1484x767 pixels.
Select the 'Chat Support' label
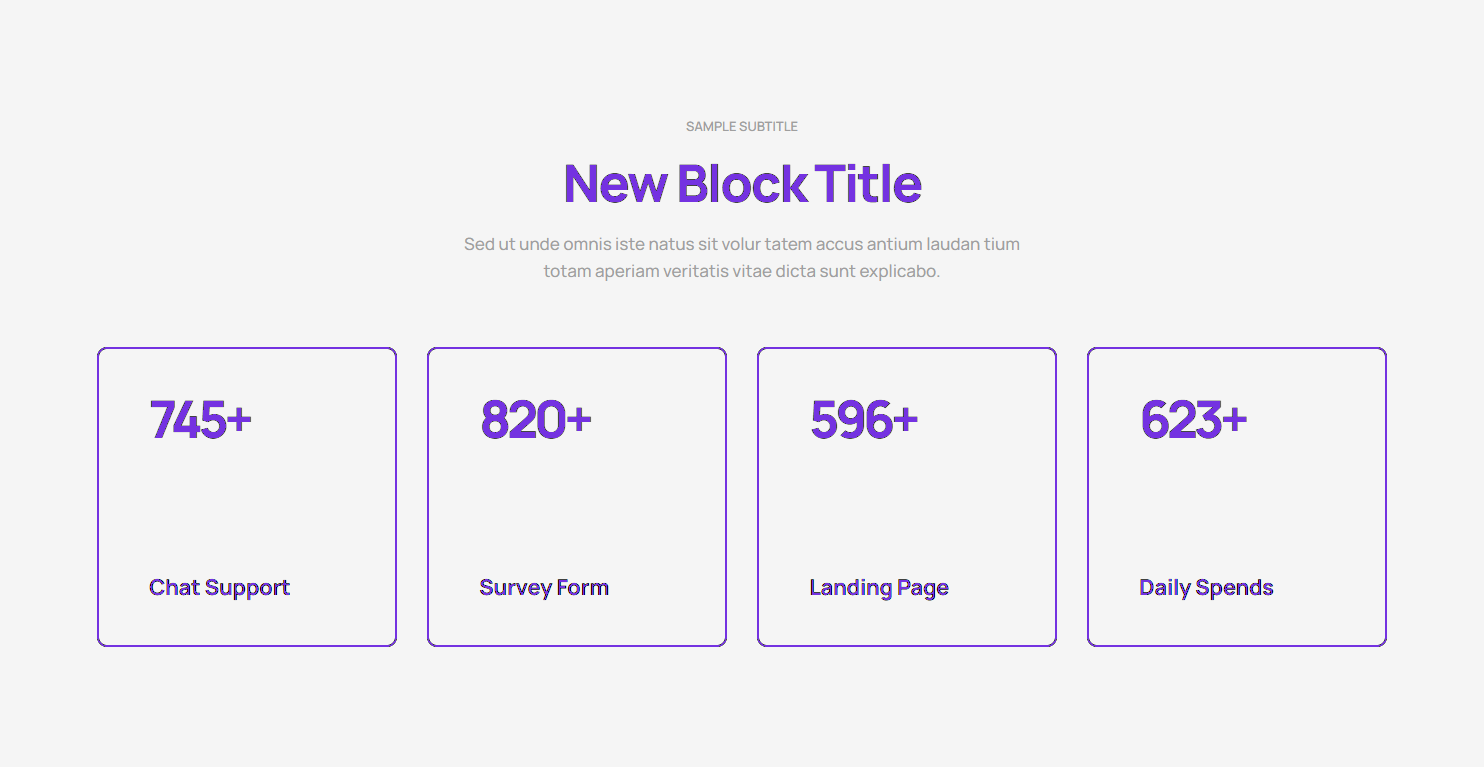click(219, 588)
